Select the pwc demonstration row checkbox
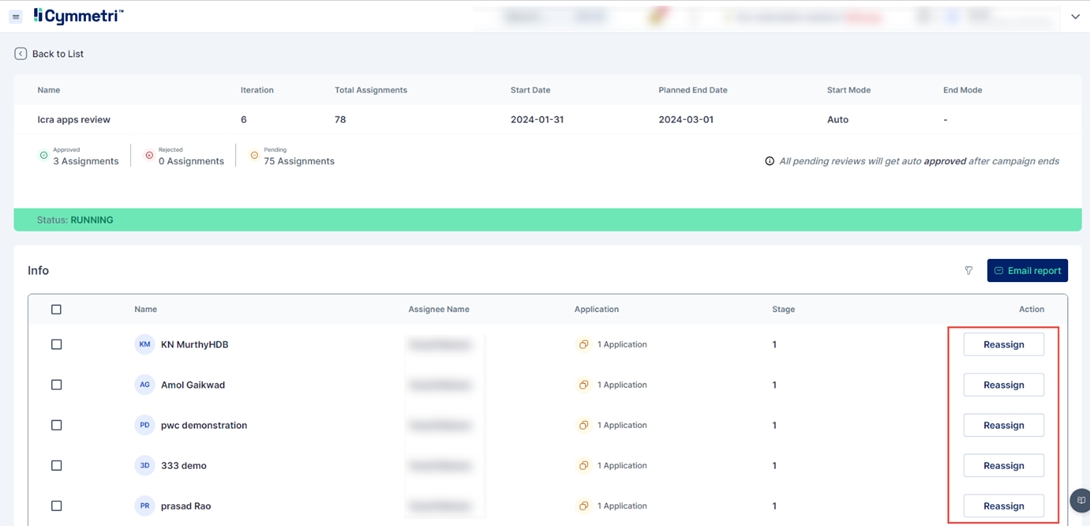The image size is (1090, 526). 56,425
